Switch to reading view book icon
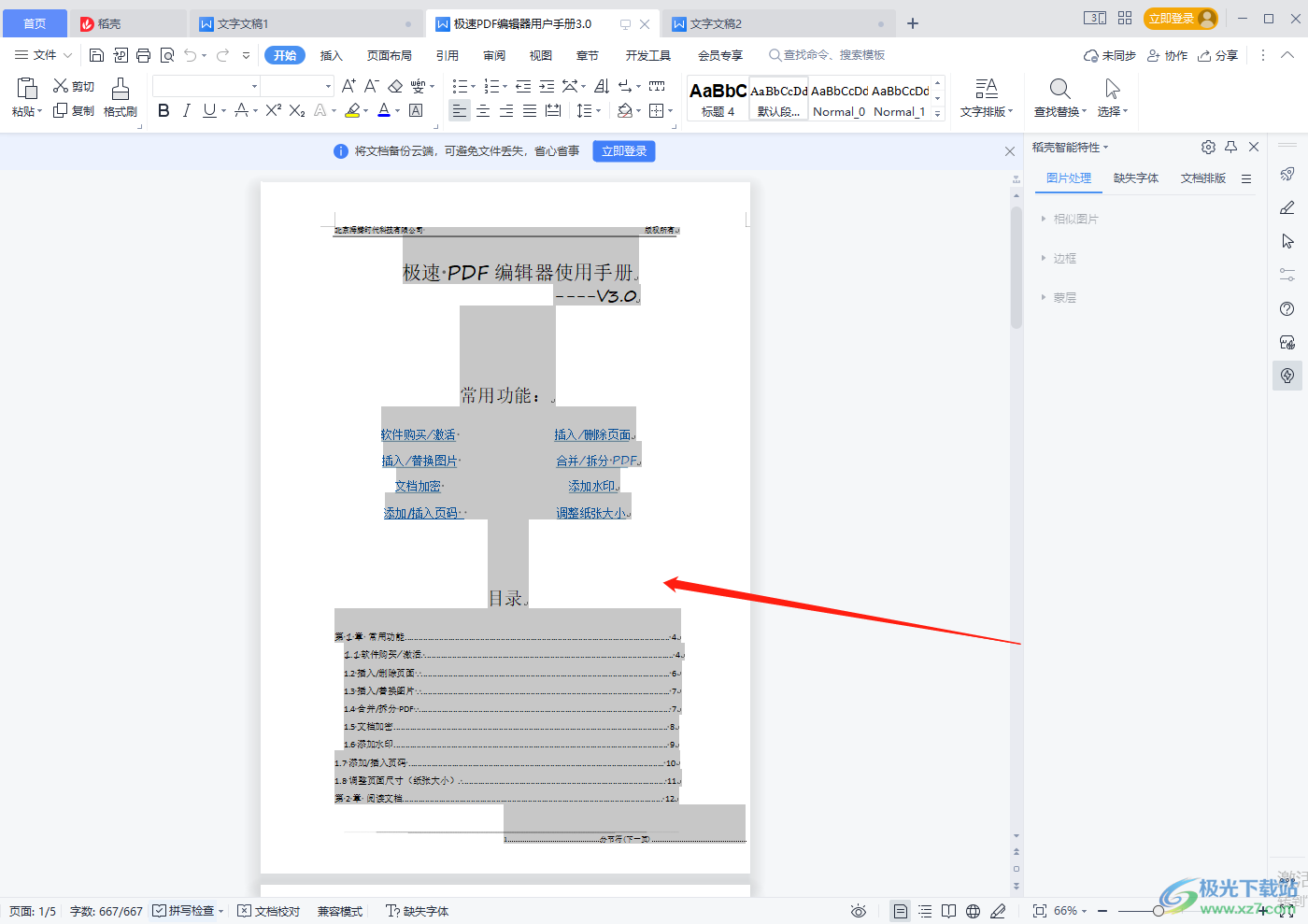Image resolution: width=1308 pixels, height=924 pixels. click(948, 911)
